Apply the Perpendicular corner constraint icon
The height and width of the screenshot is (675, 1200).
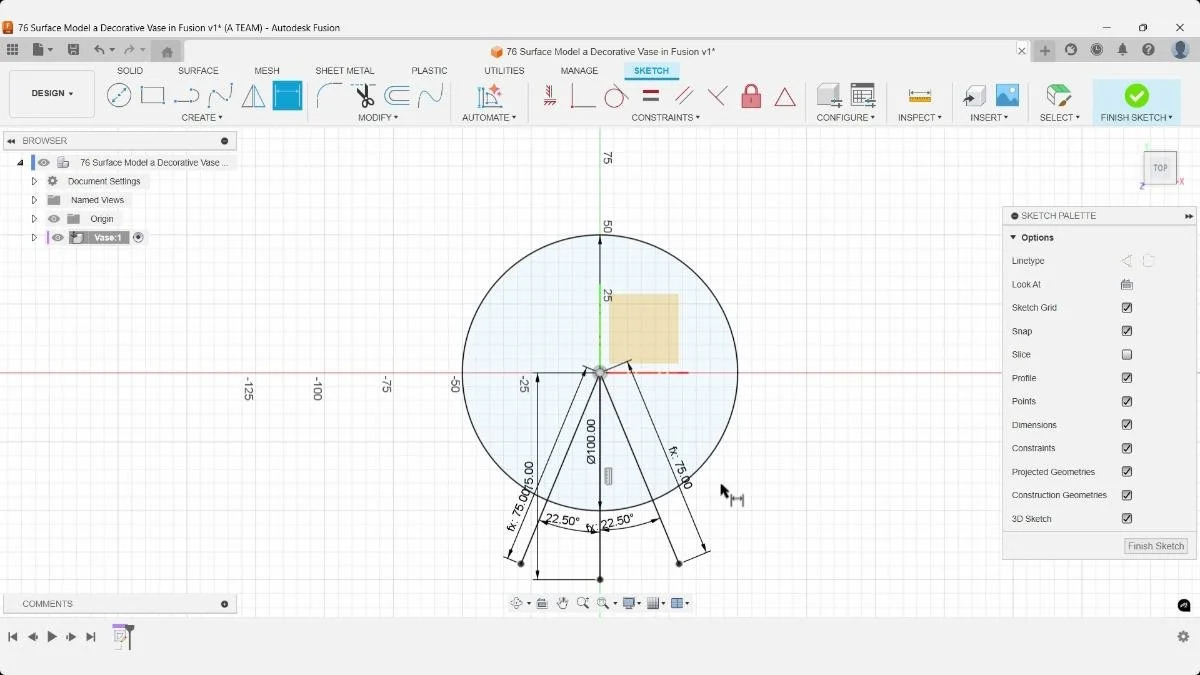582,96
